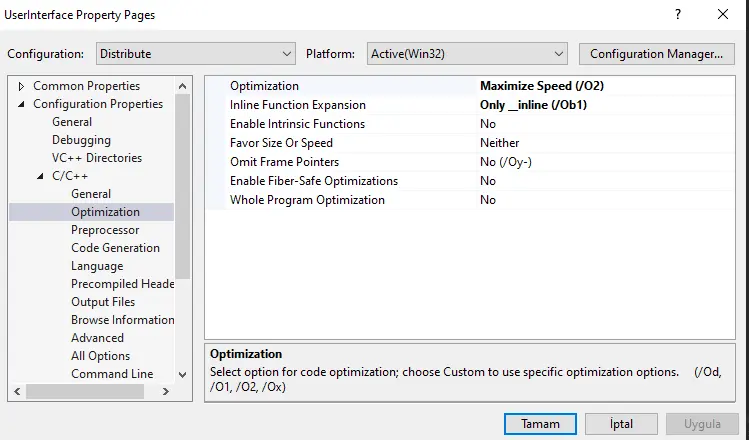Open the Platform dropdown showing Active(Win32)
The image size is (749, 440).
[467, 54]
